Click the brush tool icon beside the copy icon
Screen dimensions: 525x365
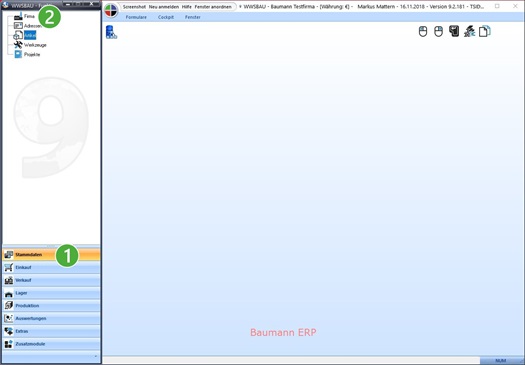point(469,31)
